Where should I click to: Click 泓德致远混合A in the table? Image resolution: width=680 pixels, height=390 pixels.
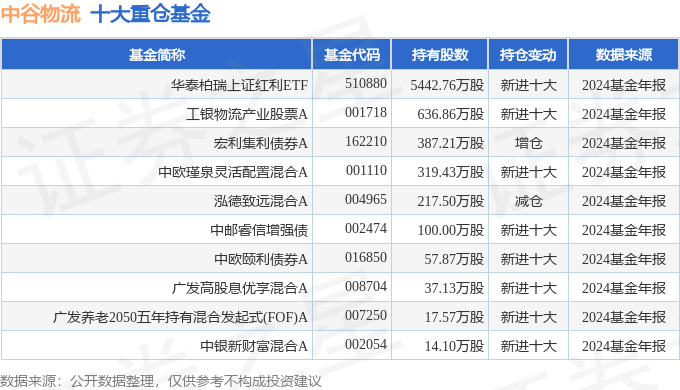pyautogui.click(x=261, y=201)
